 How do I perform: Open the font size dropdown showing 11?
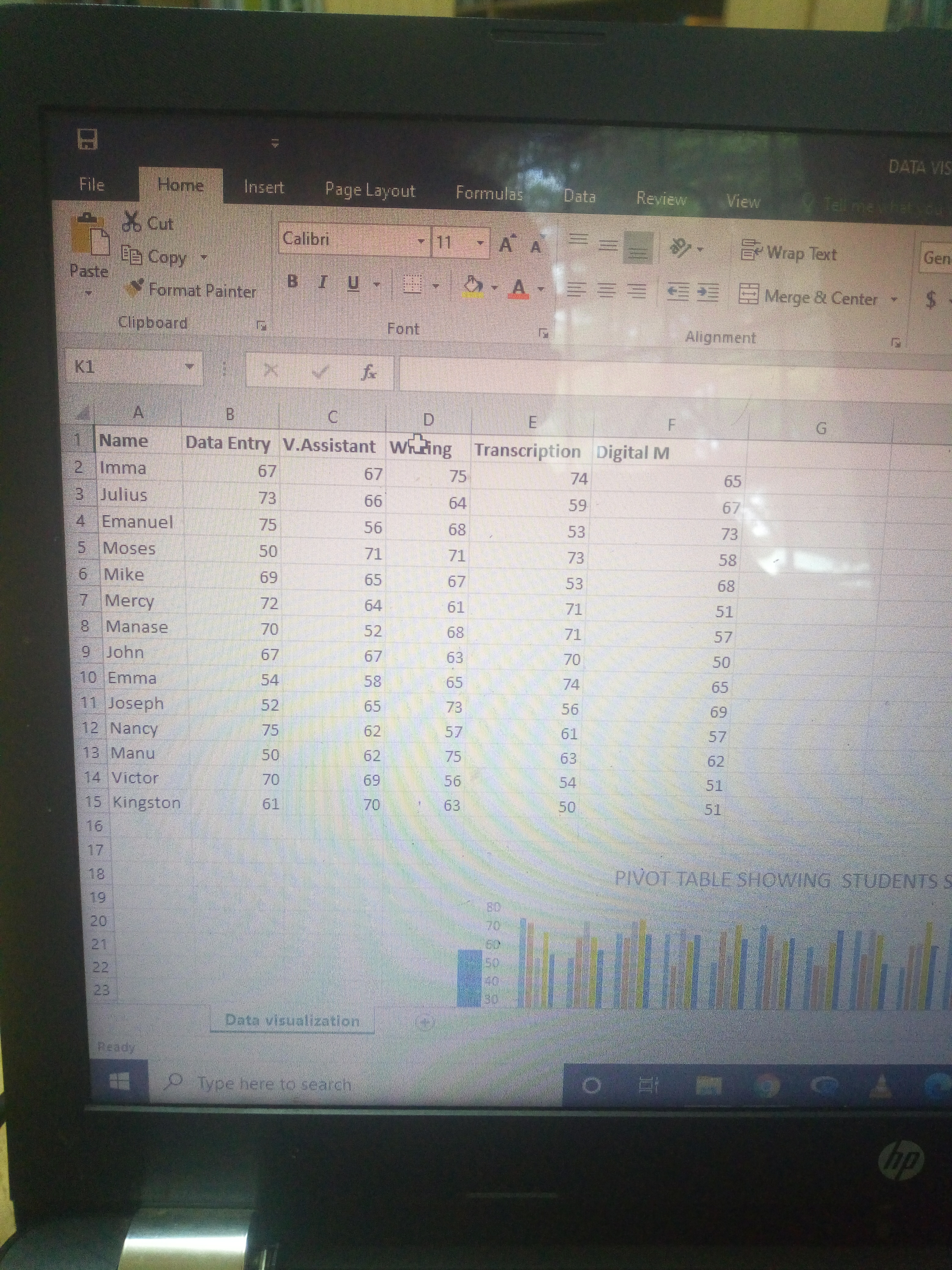pos(480,242)
